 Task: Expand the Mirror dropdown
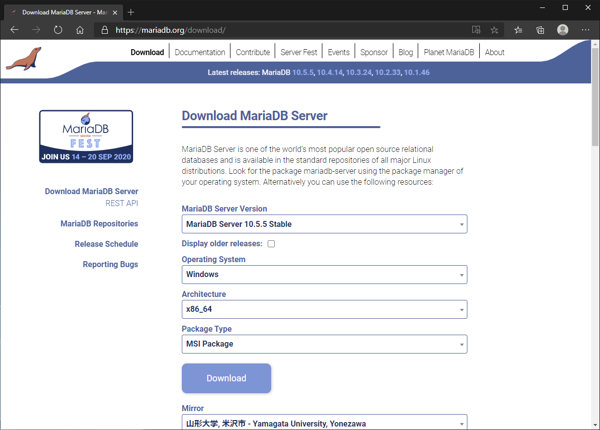click(x=324, y=423)
